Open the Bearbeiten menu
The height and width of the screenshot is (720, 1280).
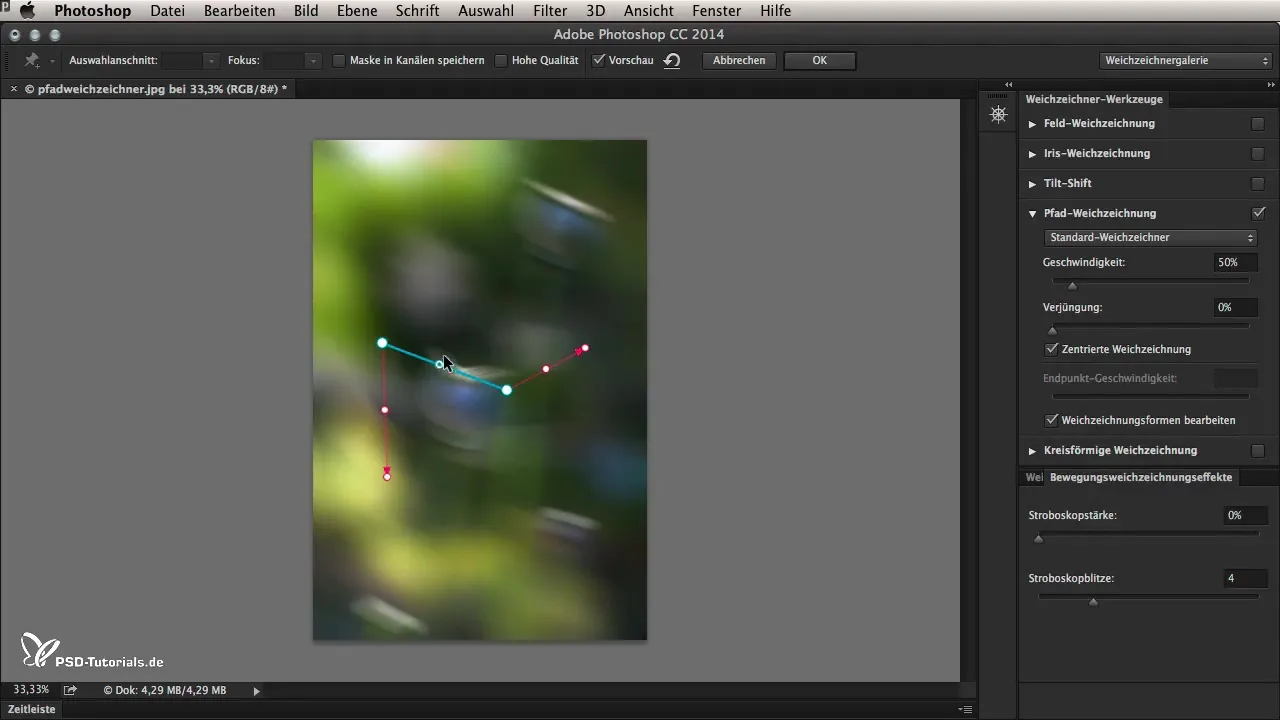(x=239, y=11)
